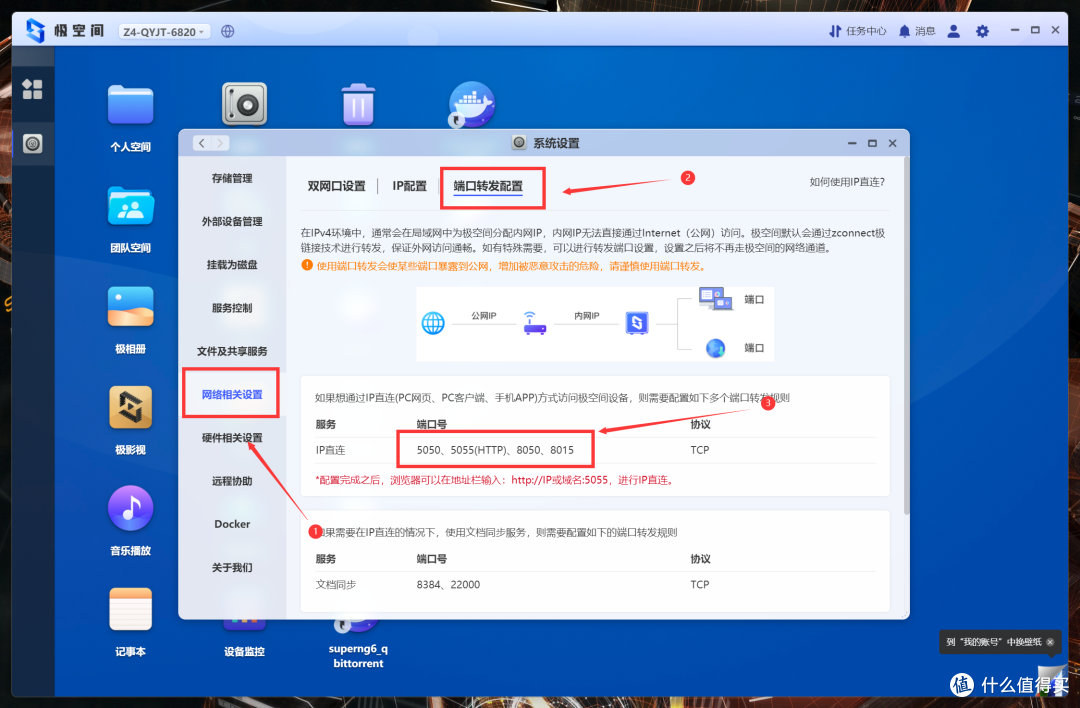Open the 音乐播放 music app
Screen dimensions: 1080x708
(x=130, y=508)
